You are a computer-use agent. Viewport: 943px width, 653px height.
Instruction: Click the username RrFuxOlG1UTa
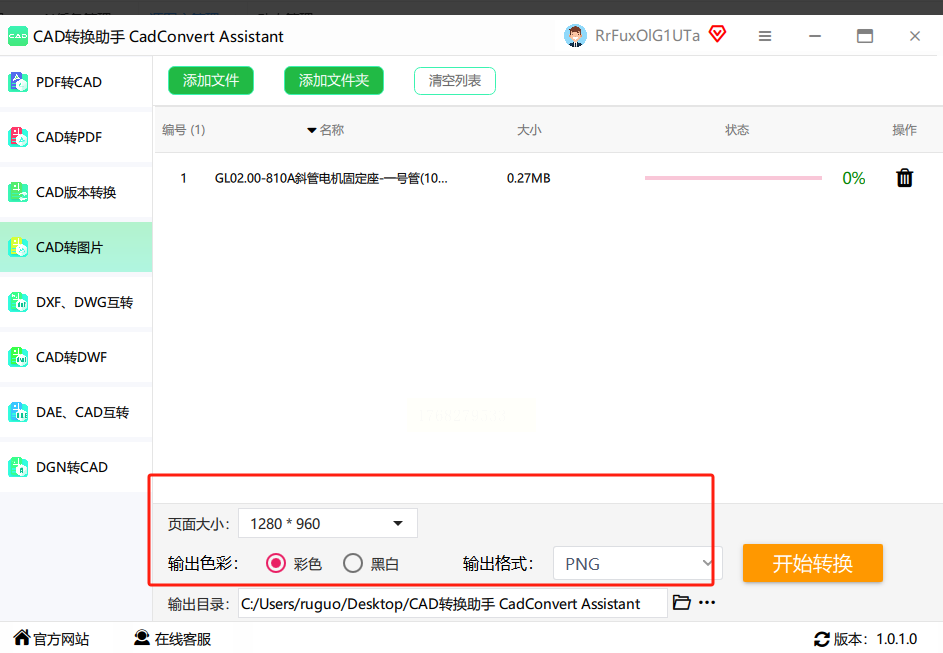tap(647, 36)
